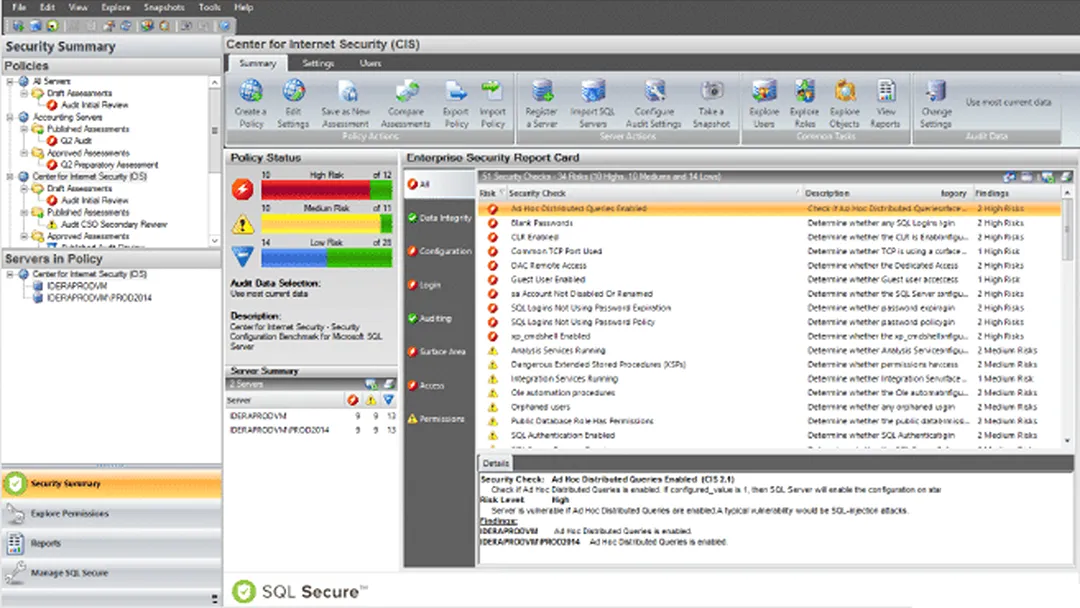
Task: Filter report card by Surface Area
Action: 439,351
